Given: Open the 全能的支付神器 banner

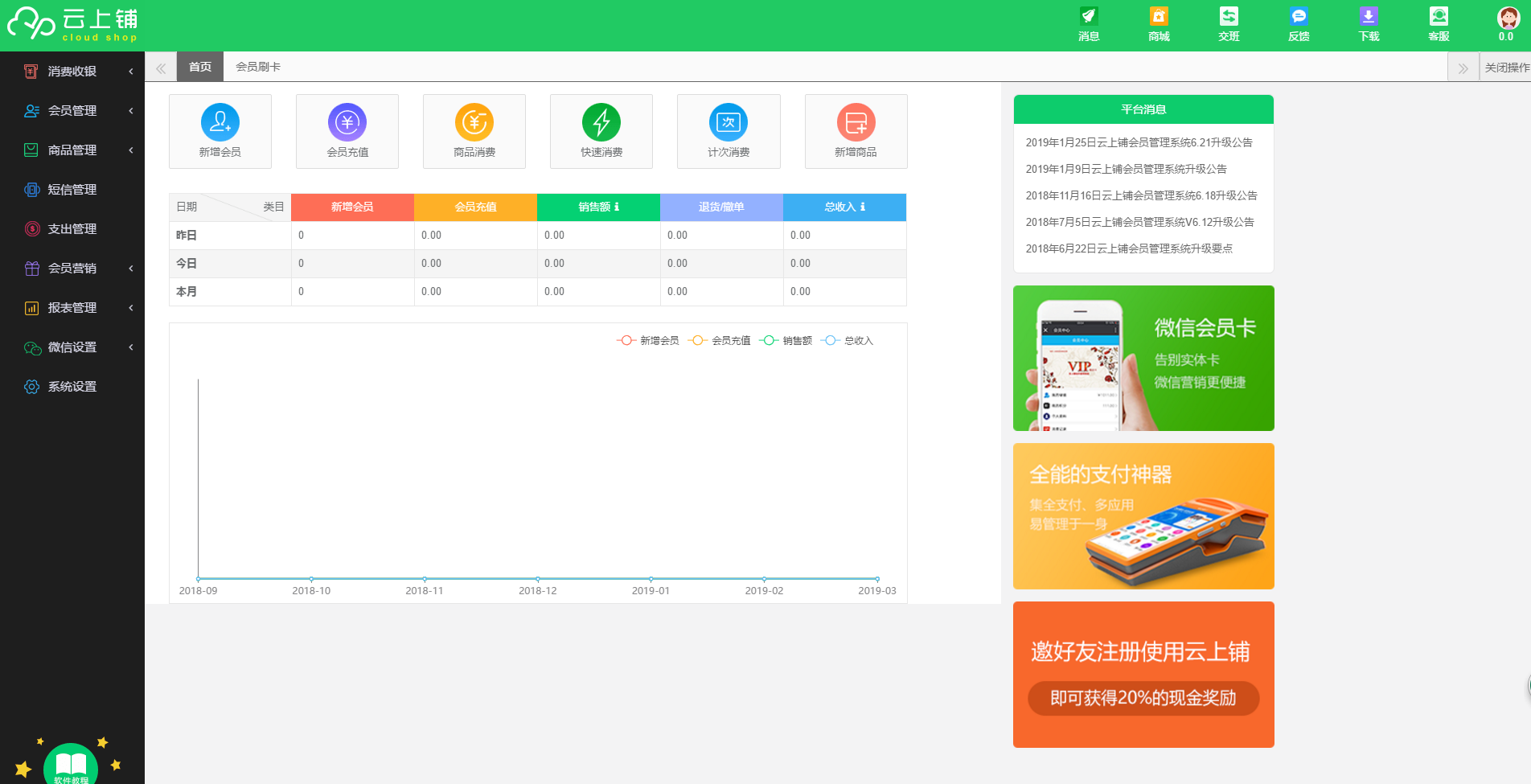Looking at the screenshot, I should point(1143,516).
